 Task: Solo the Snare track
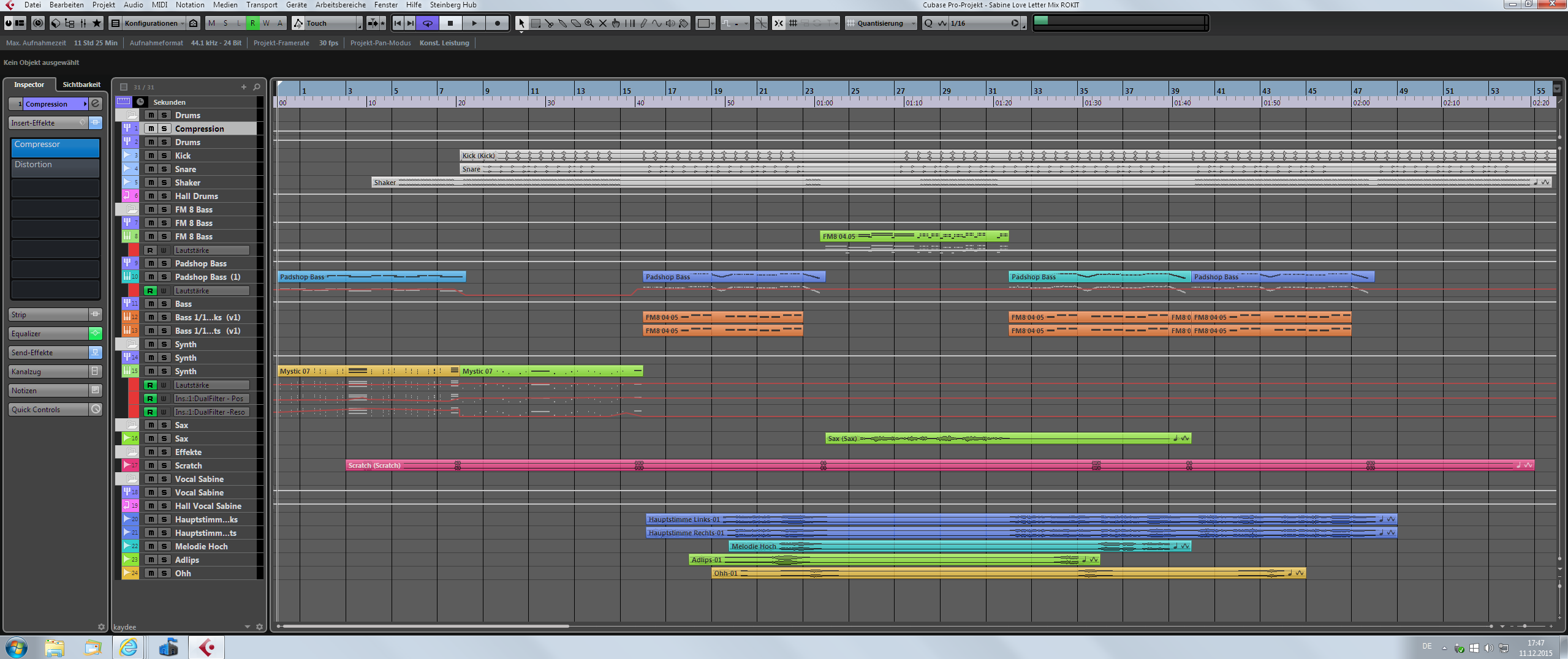(x=164, y=169)
